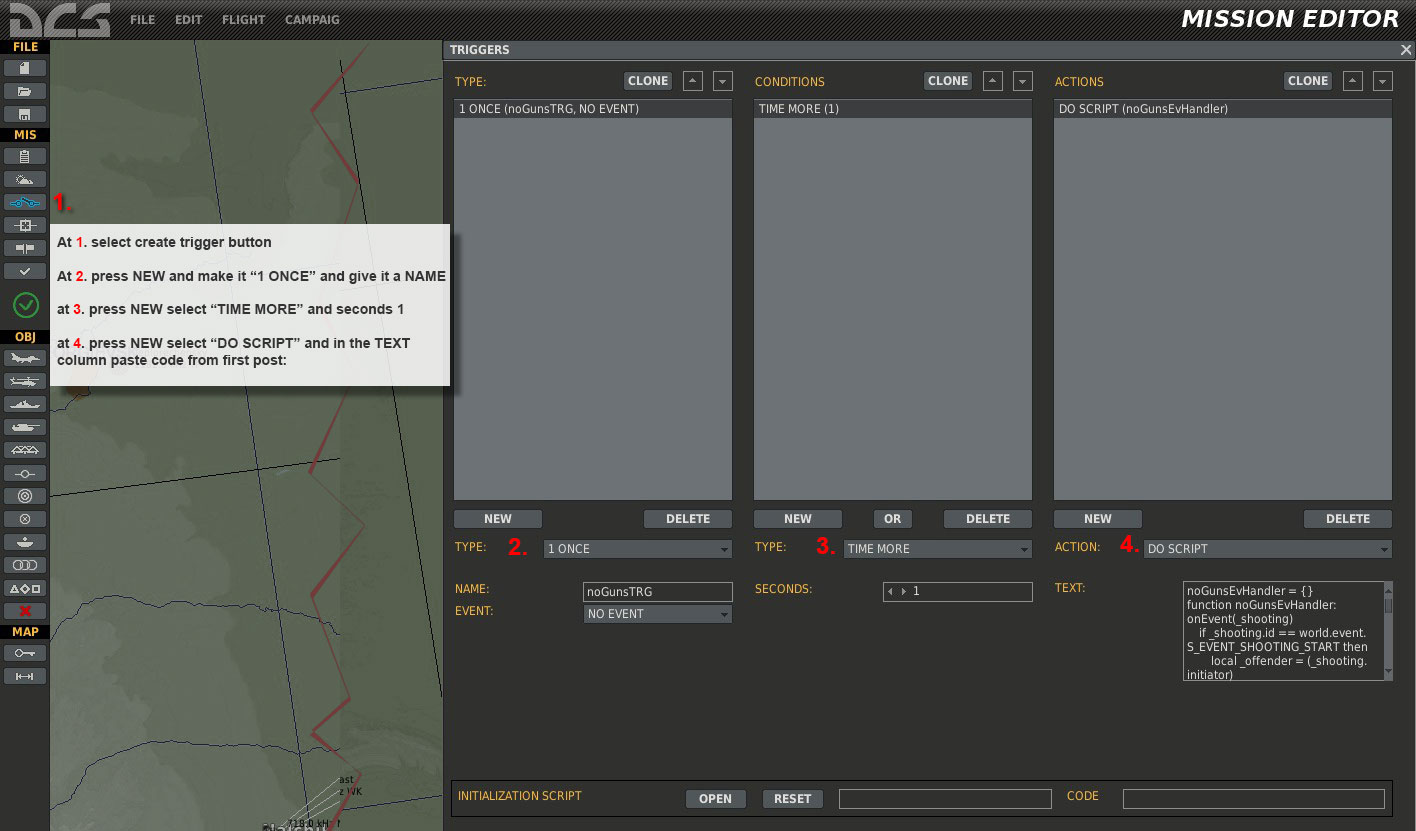Select the distance ruler map tool
This screenshot has width=1416, height=831.
(x=25, y=677)
